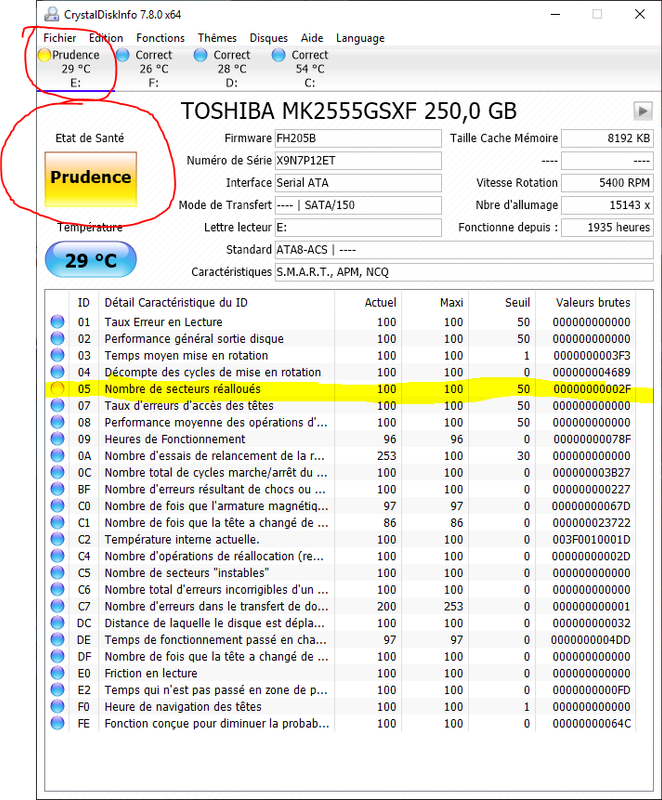Screen dimensions: 662x800
Task: Click the Caractéristiques field S.M.A.R.T., APM, NCQ
Action: [464, 272]
